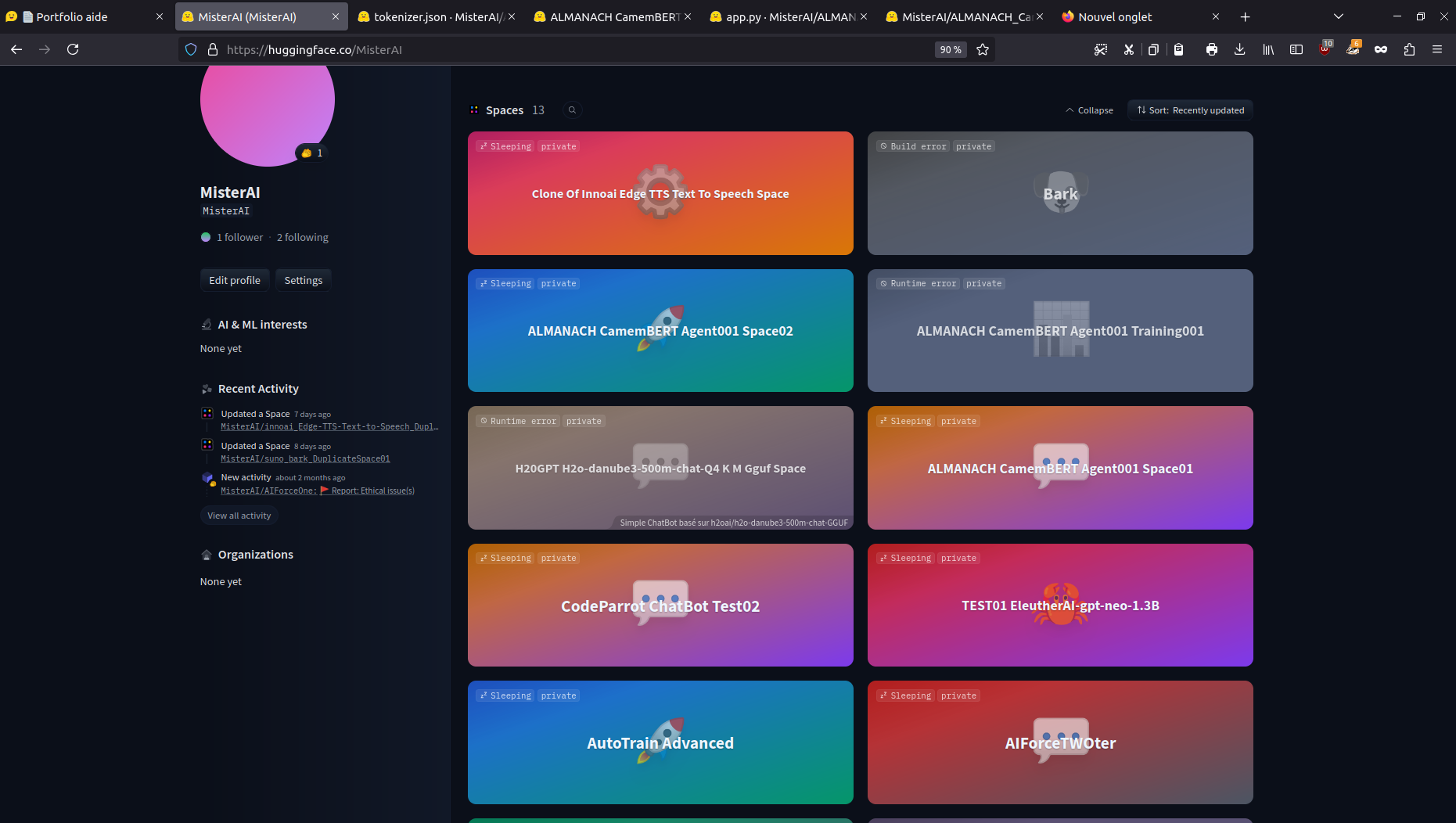Open TEST01 EleutherAI-gpt-neo-1.3B card
The image size is (1456, 823).
pos(1060,606)
